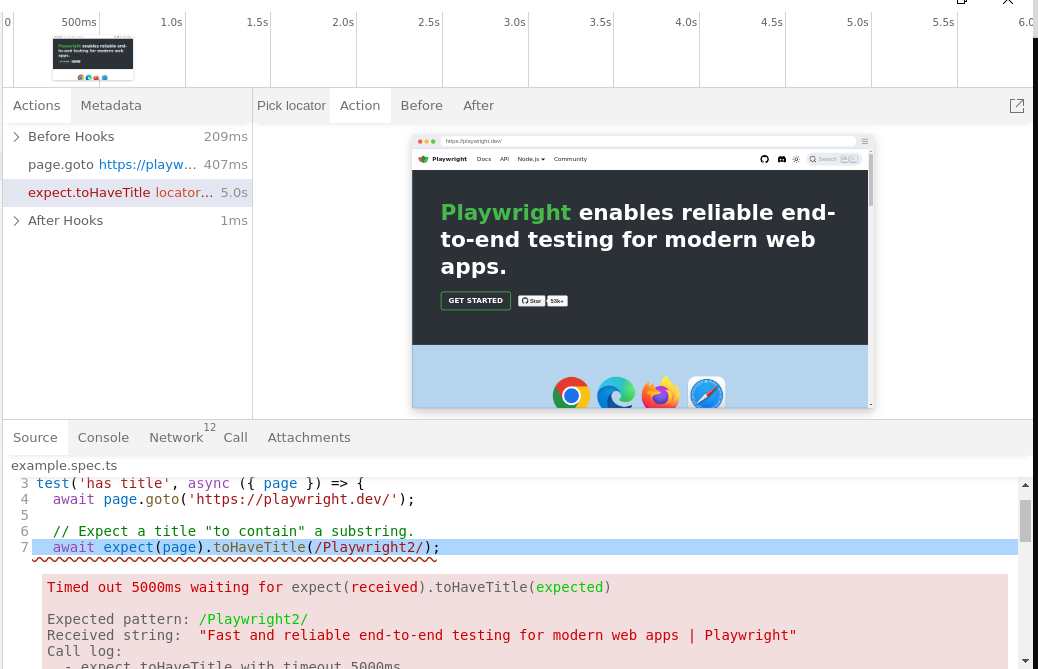
Task: Click the hero heading text in the snapshot
Action: tap(638, 240)
